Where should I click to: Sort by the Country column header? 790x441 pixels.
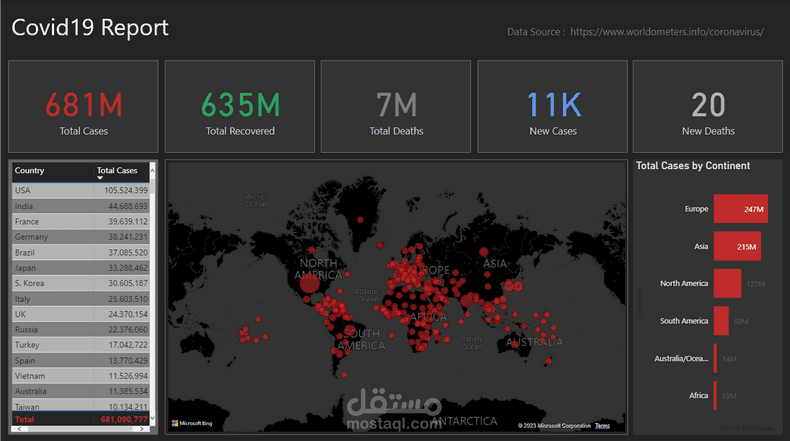coord(29,170)
